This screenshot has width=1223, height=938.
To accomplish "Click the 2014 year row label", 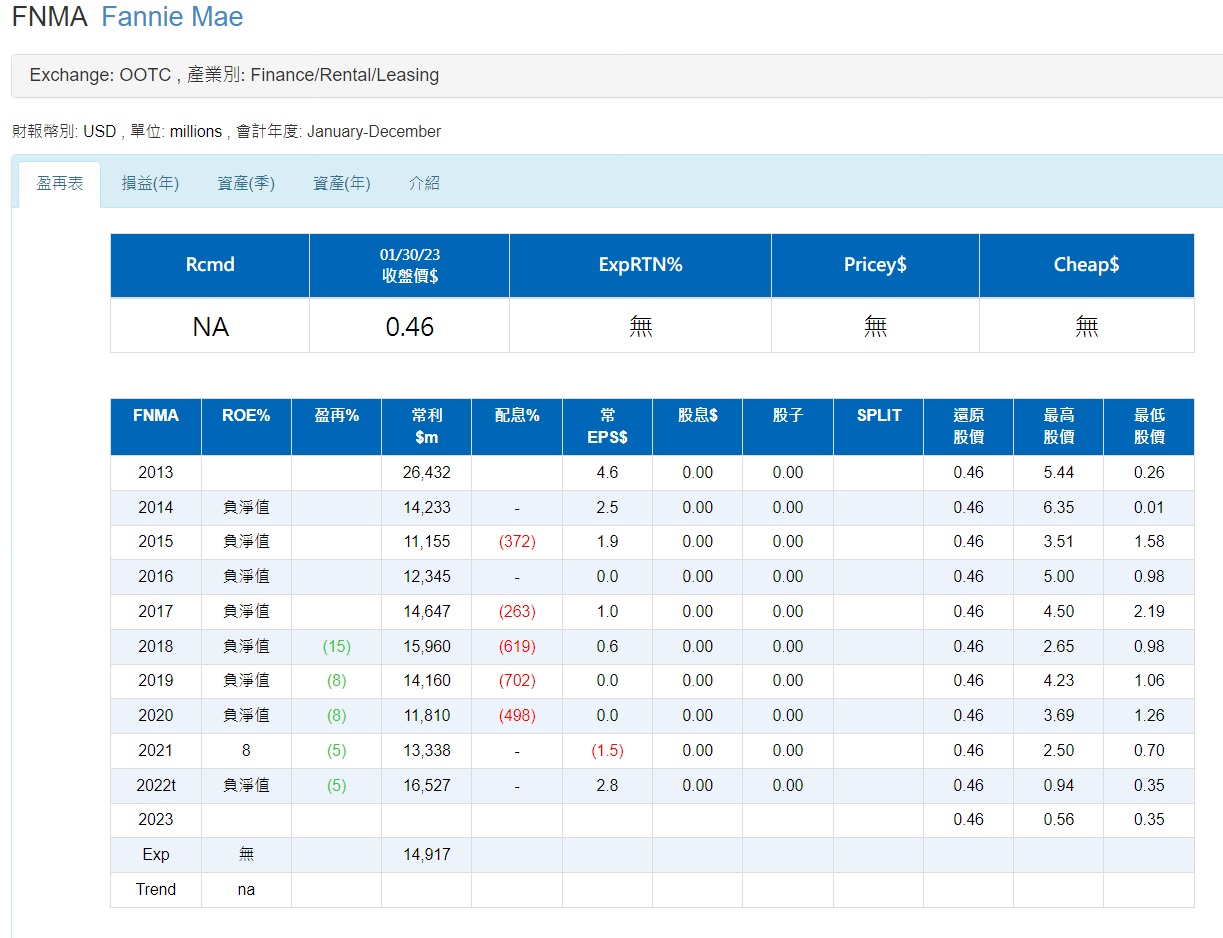I will click(156, 508).
